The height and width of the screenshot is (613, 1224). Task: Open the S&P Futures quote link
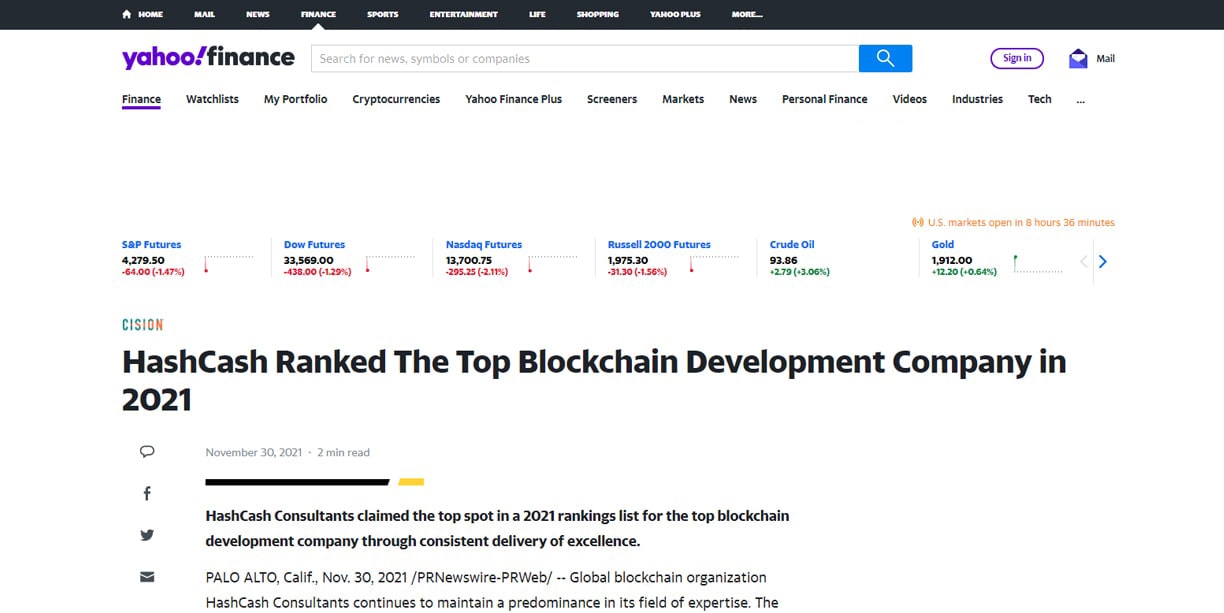151,244
